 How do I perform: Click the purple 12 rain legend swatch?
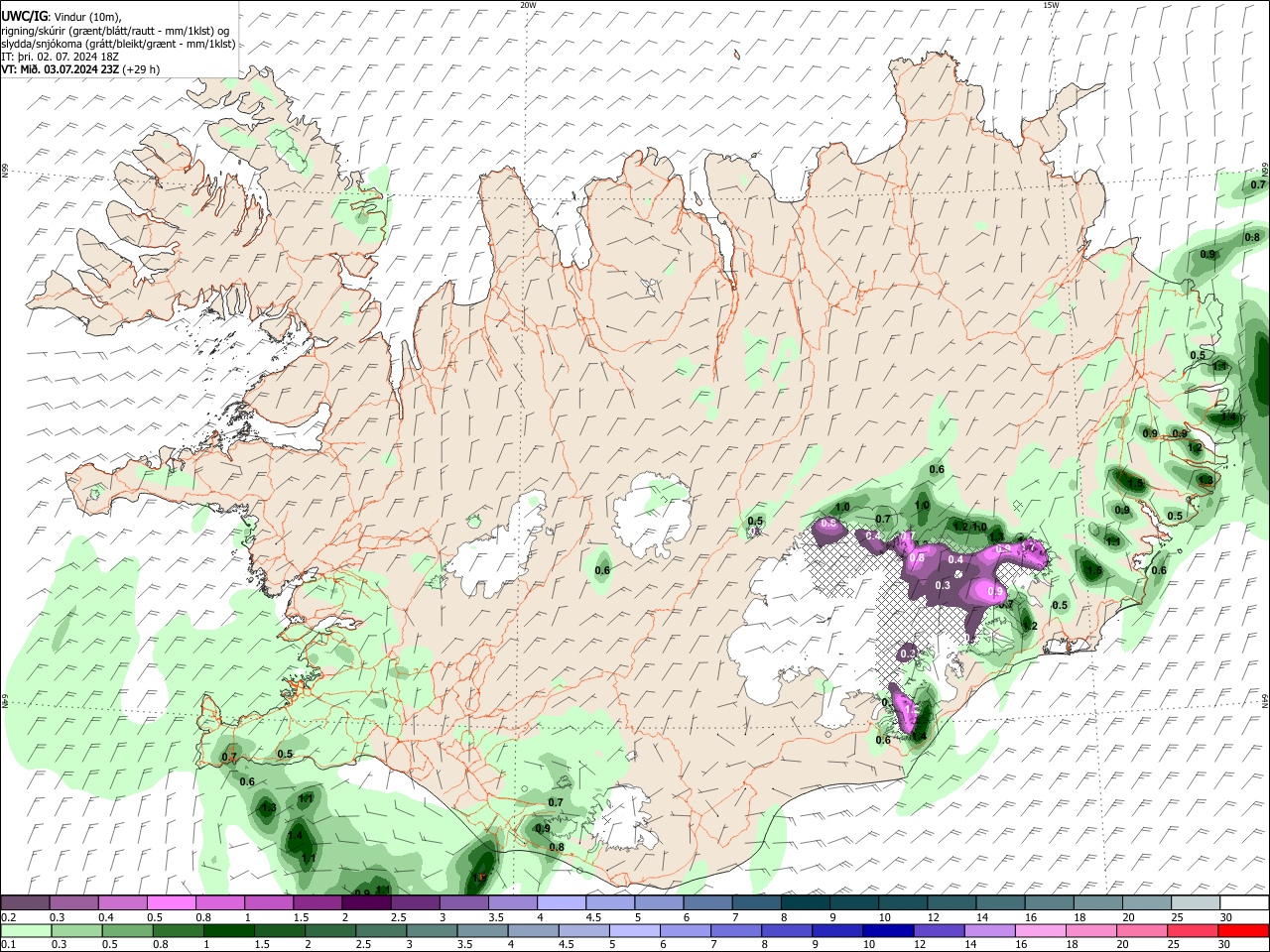coord(940,930)
